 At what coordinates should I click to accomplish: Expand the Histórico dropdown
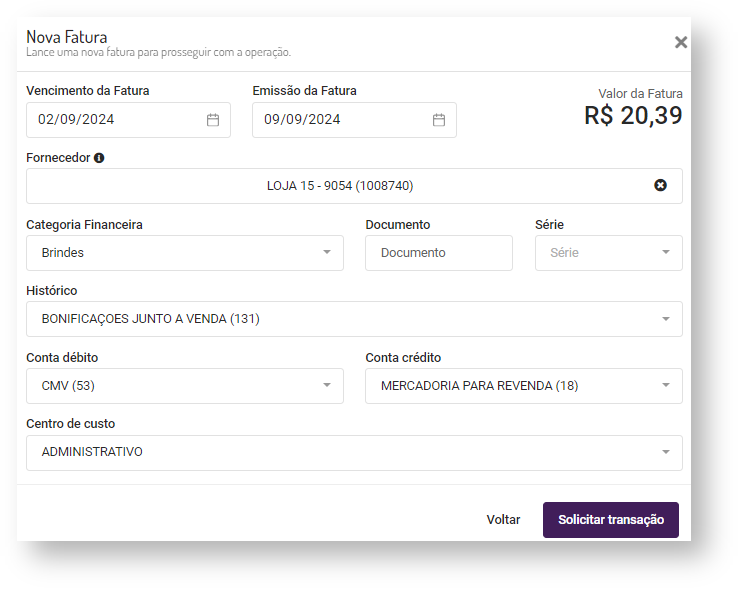(x=666, y=319)
